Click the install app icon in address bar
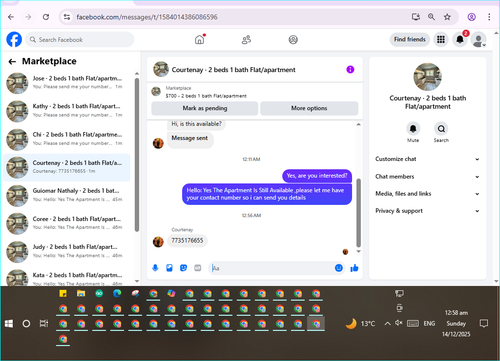The width and height of the screenshot is (500, 361). pyautogui.click(x=416, y=17)
